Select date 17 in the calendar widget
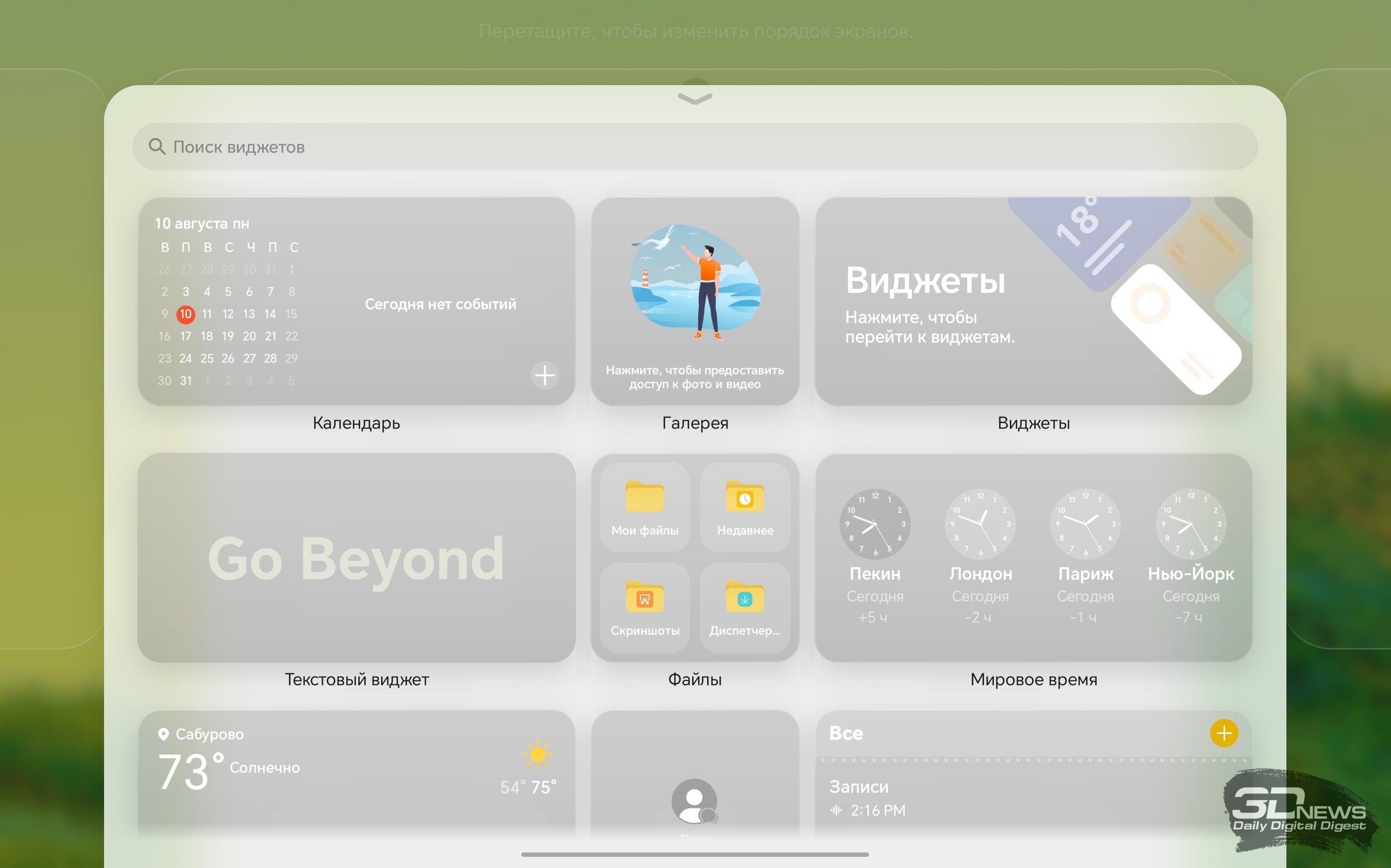The image size is (1391, 868). coord(185,337)
